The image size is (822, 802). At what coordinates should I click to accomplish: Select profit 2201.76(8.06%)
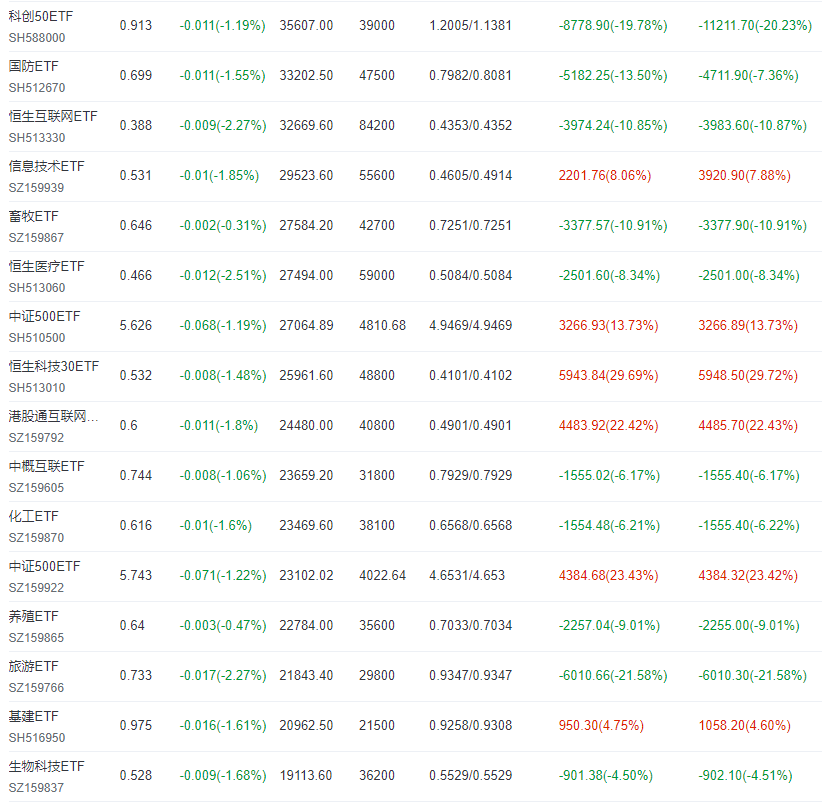(x=605, y=176)
